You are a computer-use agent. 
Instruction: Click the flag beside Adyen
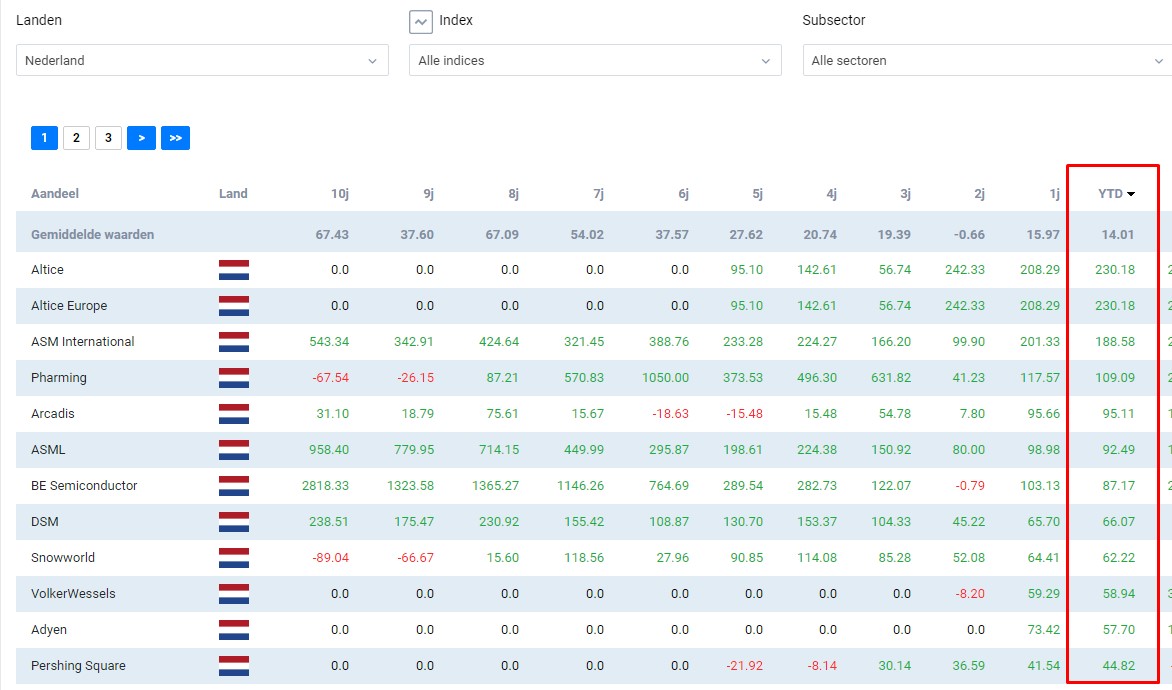[234, 629]
